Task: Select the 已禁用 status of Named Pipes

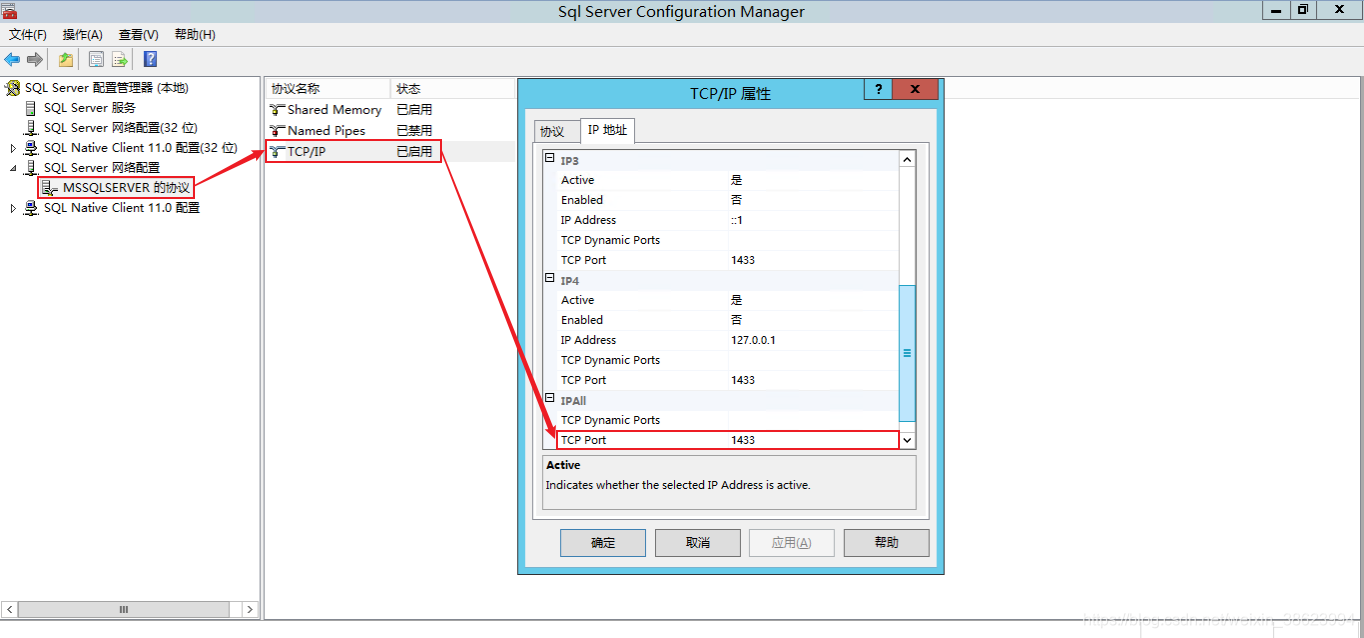Action: [414, 131]
